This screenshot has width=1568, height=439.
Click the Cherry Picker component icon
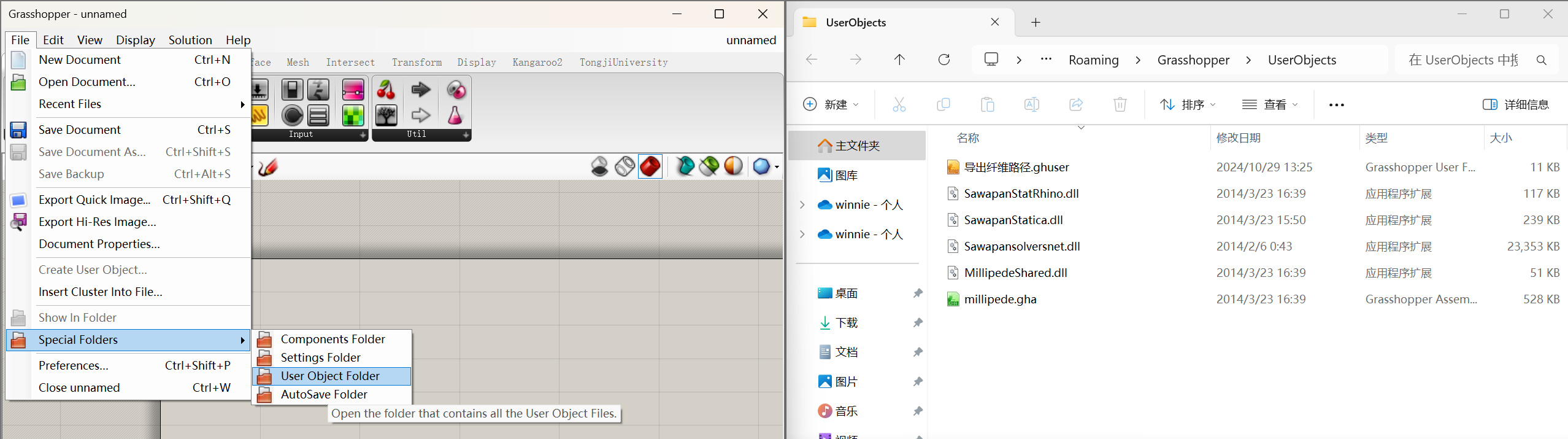pyautogui.click(x=386, y=90)
